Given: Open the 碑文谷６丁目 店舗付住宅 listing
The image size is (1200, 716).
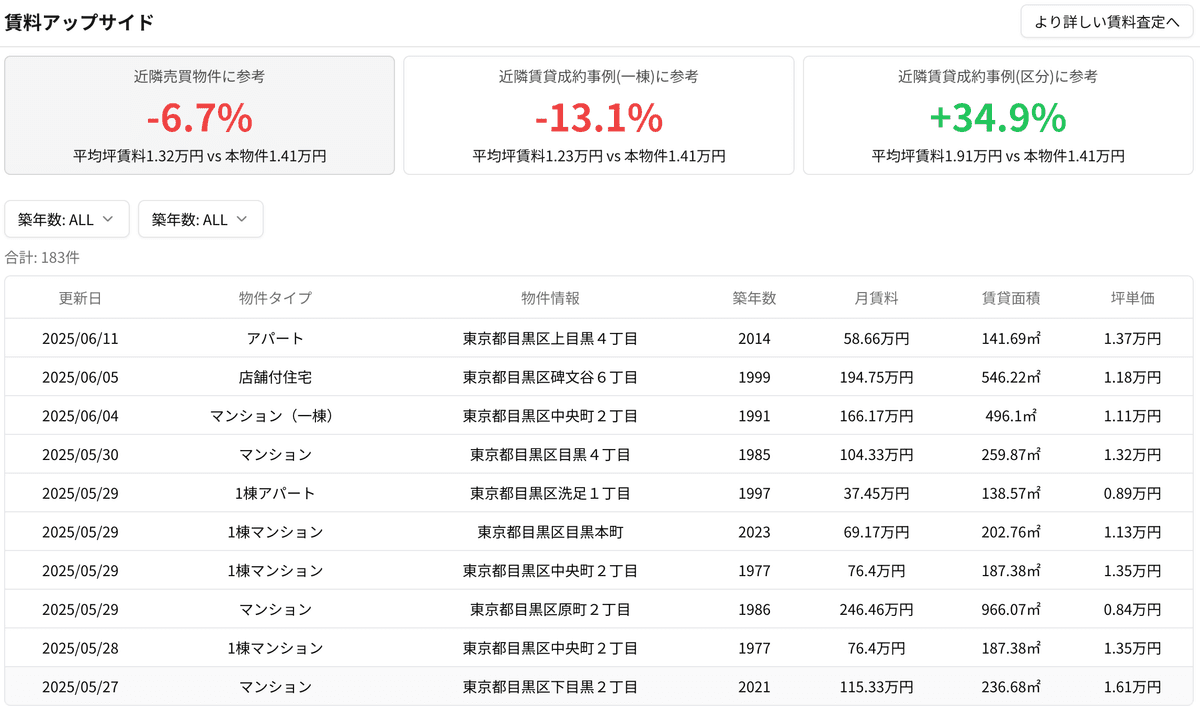Looking at the screenshot, I should tap(550, 378).
